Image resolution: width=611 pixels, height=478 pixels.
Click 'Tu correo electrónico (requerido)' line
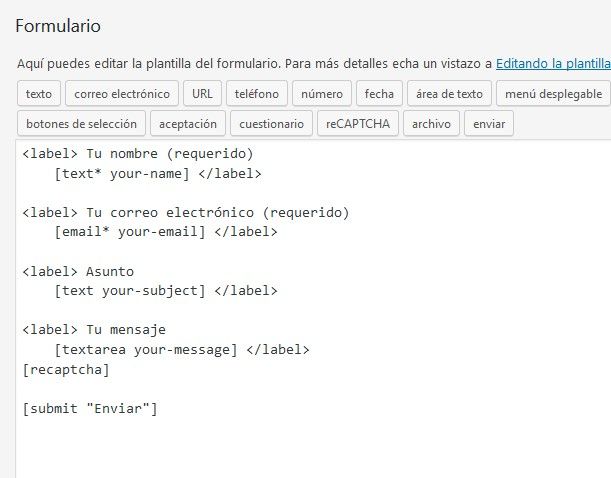pos(186,212)
